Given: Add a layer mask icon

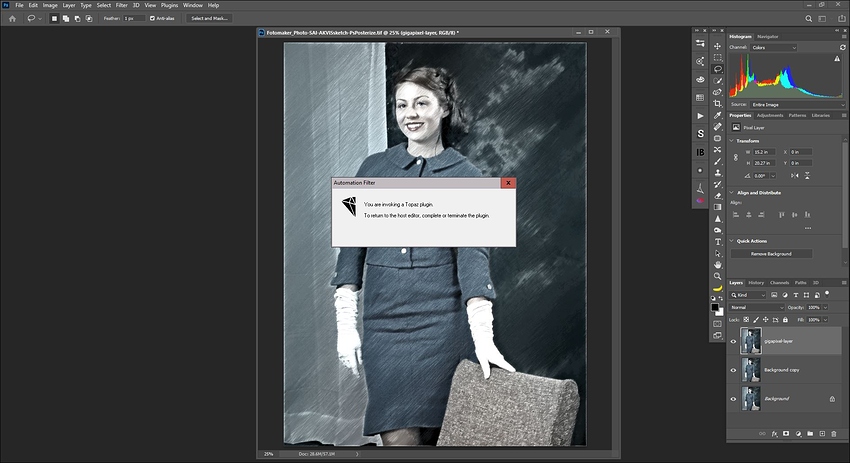Looking at the screenshot, I should pos(786,434).
